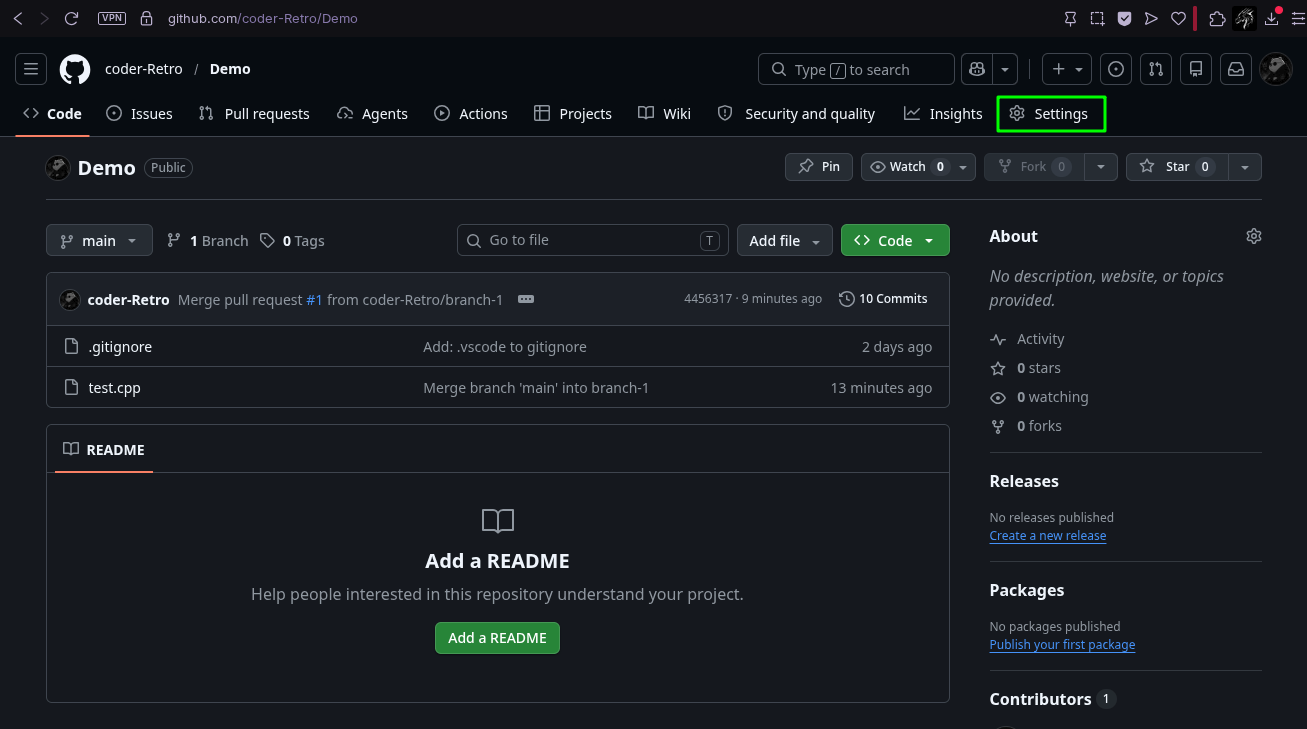Click the green Add a README button
This screenshot has height=729, width=1307.
point(497,638)
